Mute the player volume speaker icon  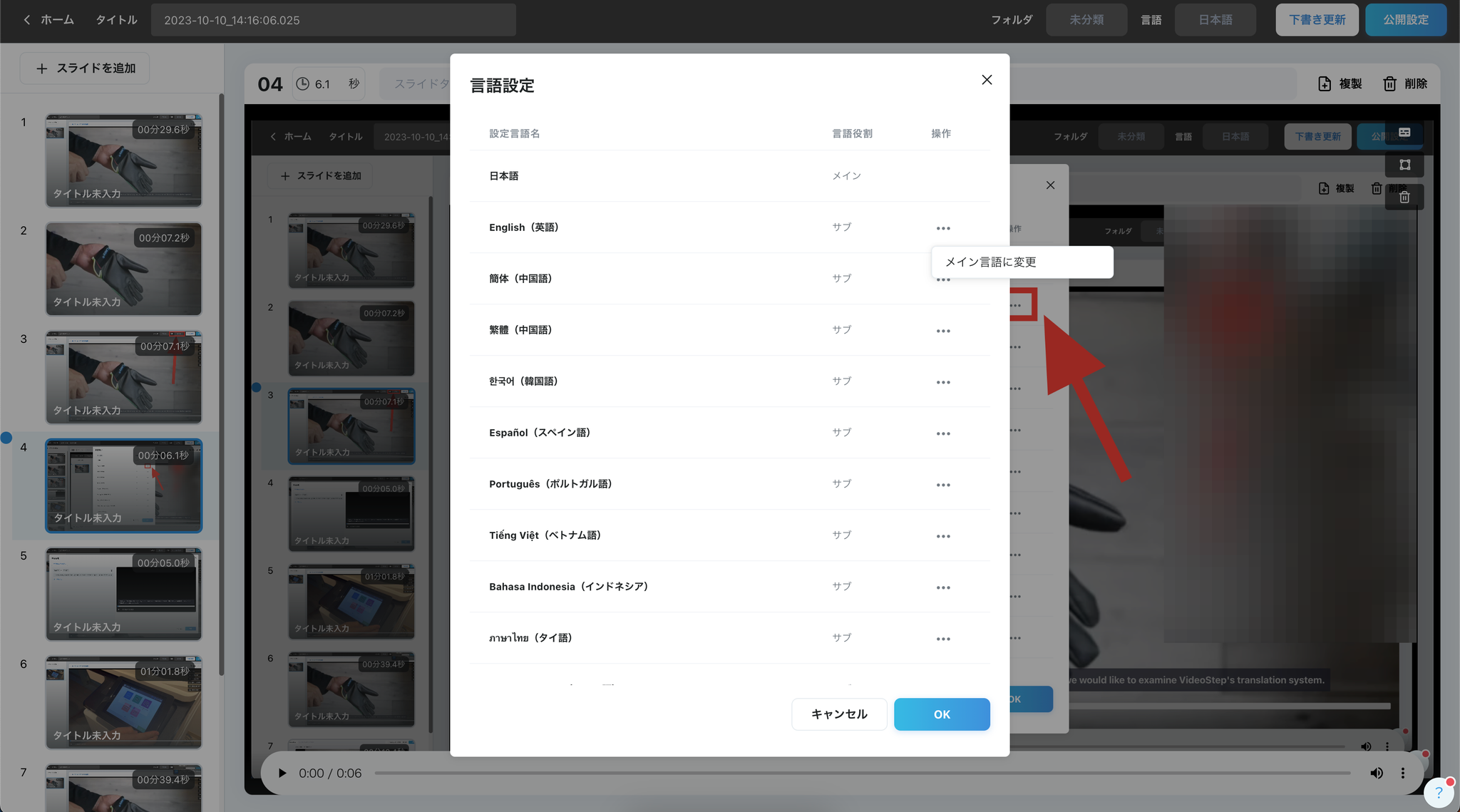pos(1376,774)
